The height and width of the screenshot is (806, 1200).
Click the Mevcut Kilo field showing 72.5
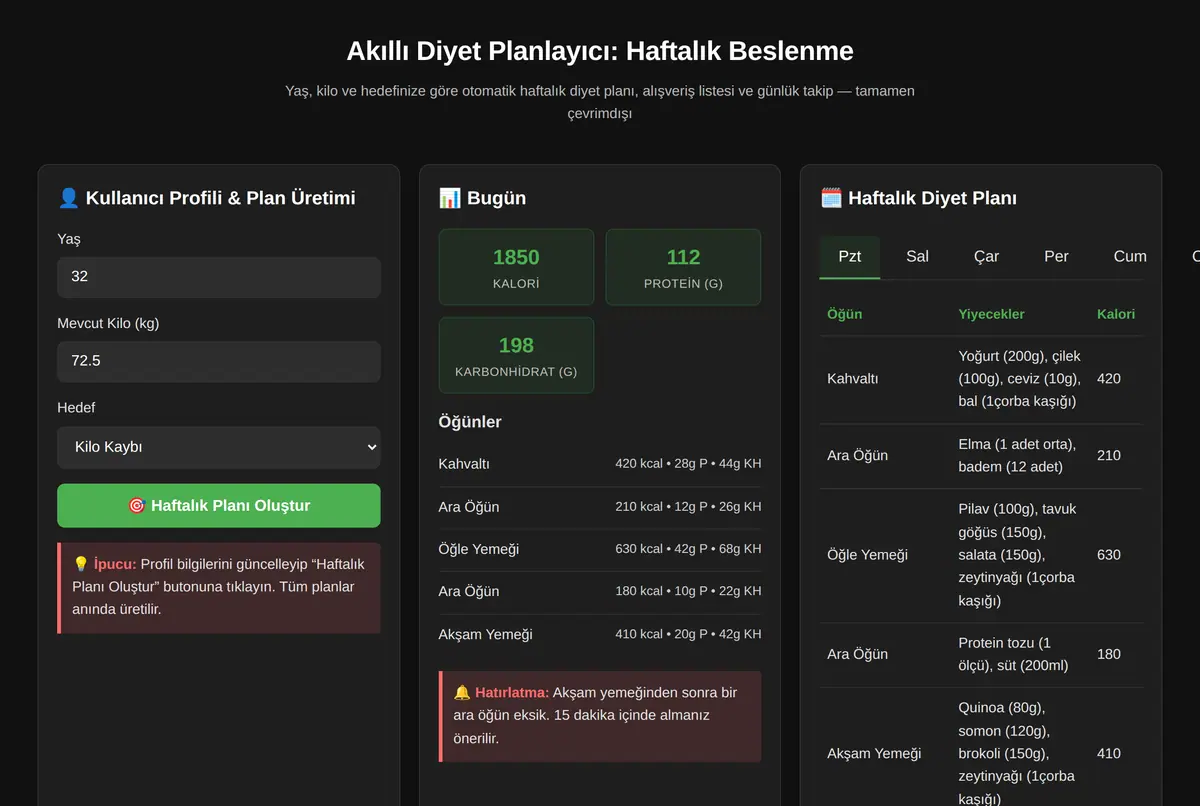pyautogui.click(x=219, y=361)
